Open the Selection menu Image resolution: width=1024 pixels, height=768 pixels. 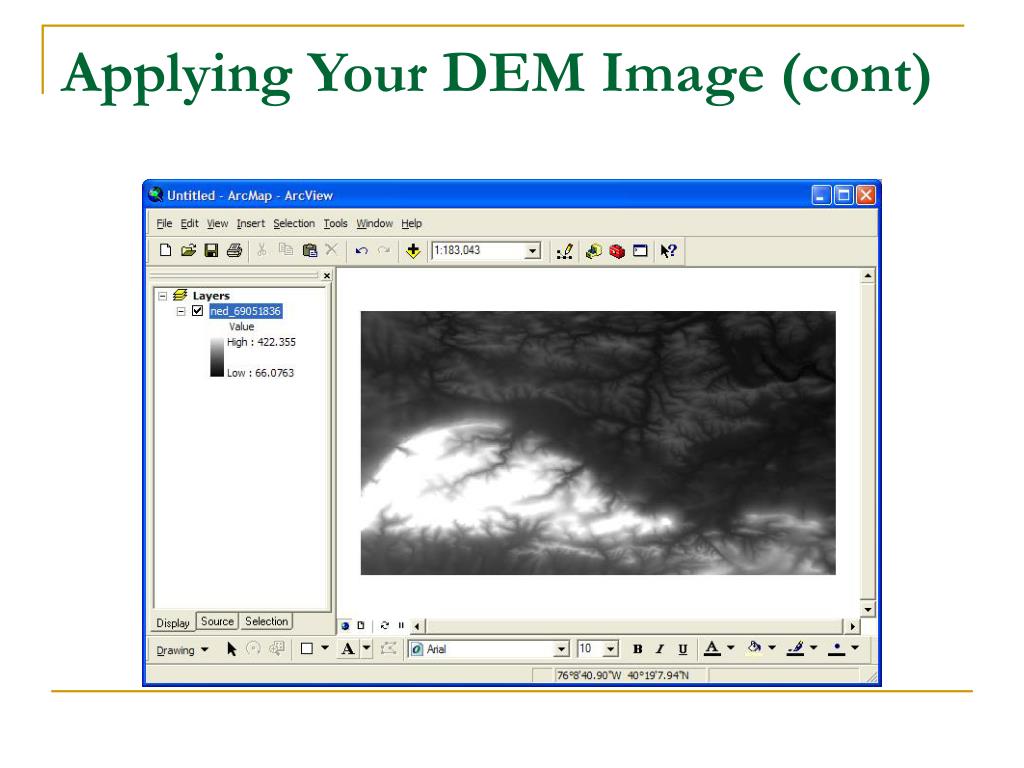[x=294, y=223]
